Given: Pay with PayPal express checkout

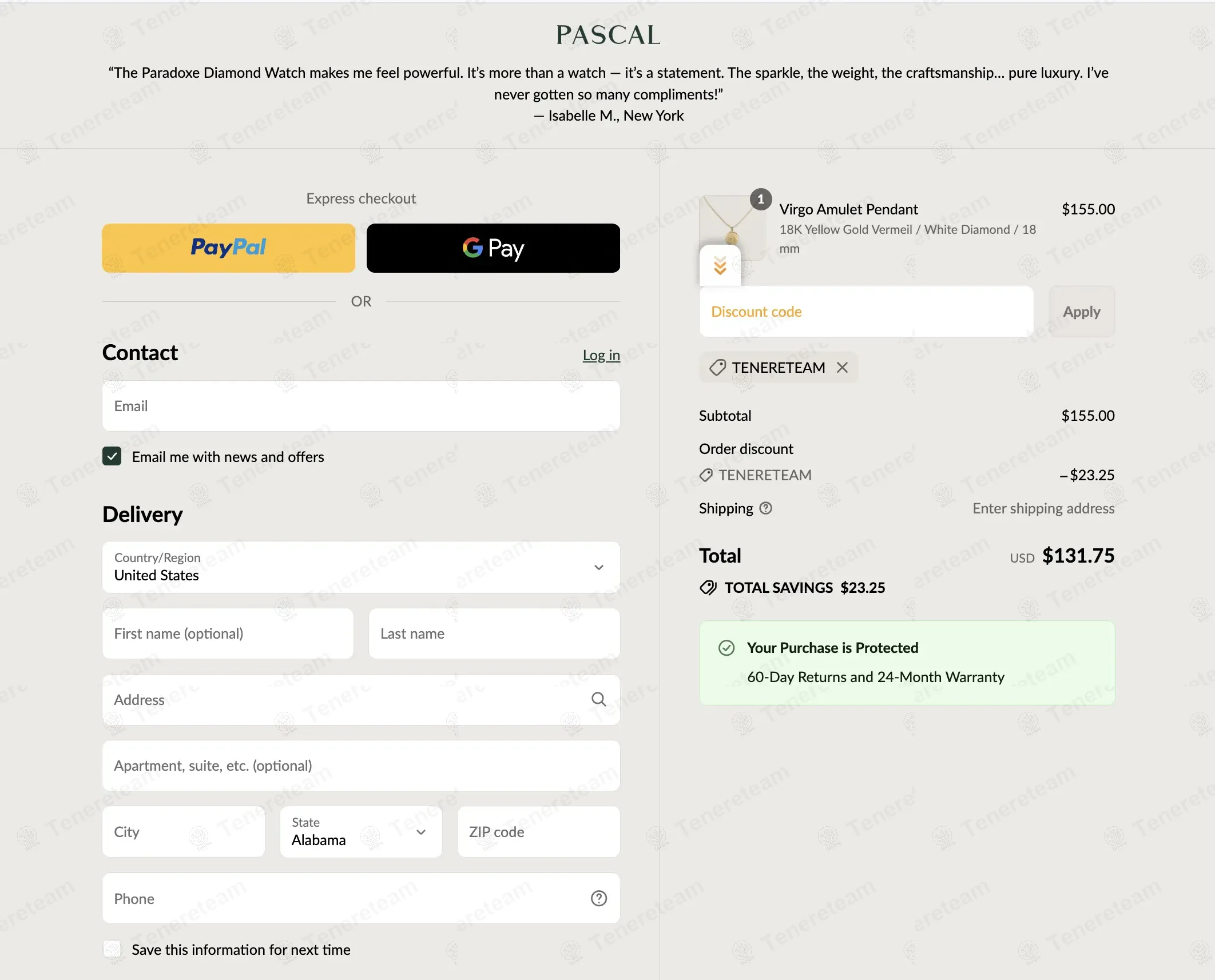Looking at the screenshot, I should 228,248.
